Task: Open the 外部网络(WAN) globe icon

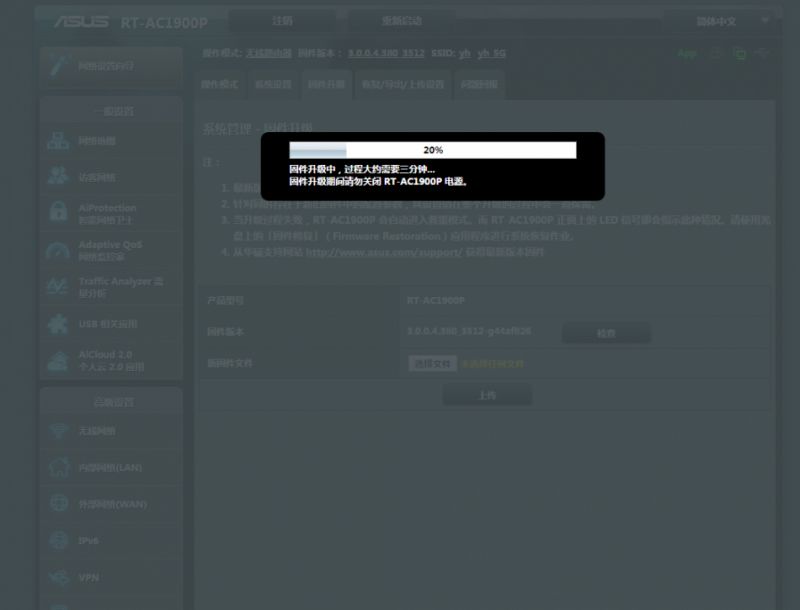Action: pyautogui.click(x=58, y=504)
